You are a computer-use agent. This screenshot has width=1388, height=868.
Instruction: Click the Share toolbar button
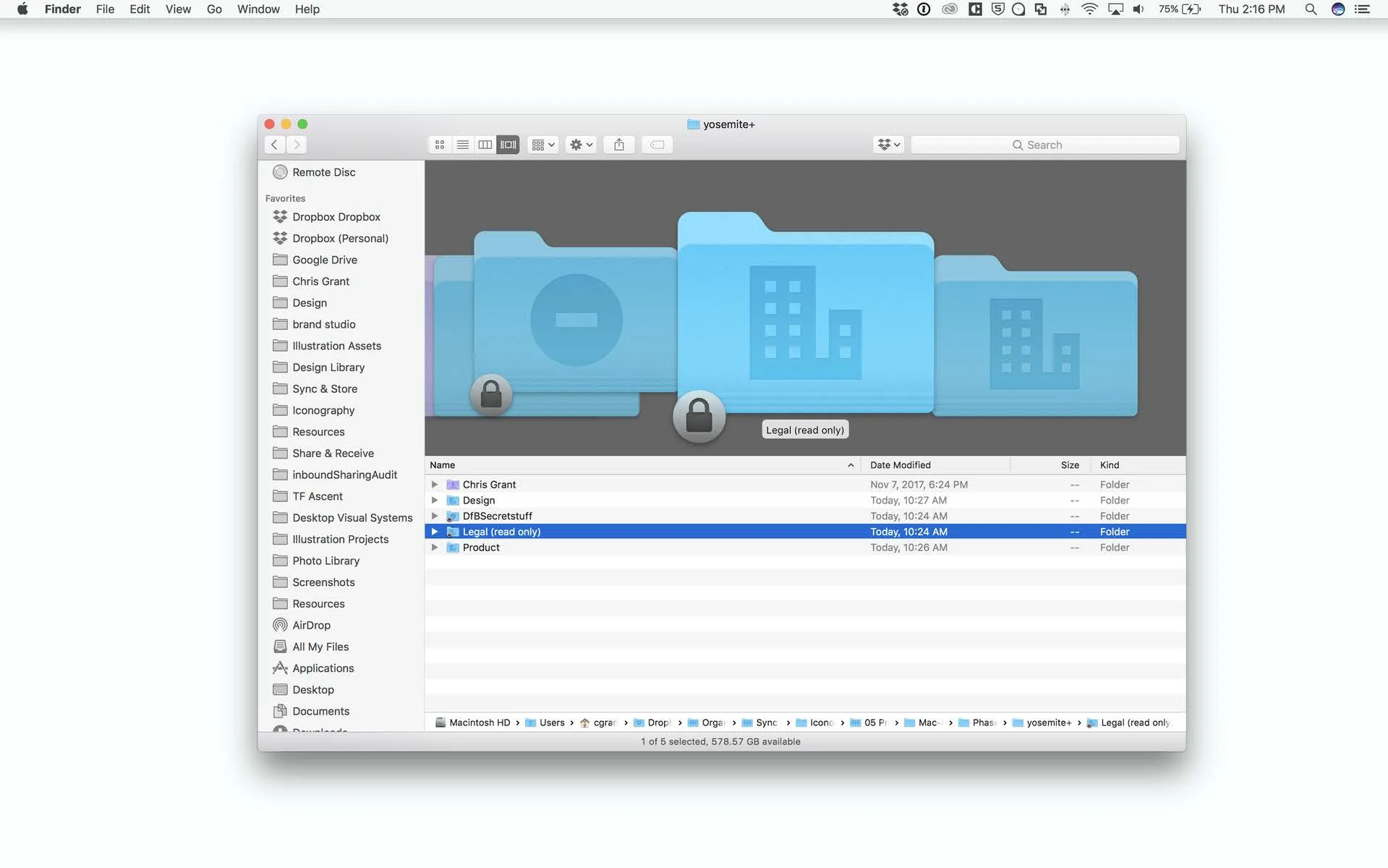pos(619,145)
